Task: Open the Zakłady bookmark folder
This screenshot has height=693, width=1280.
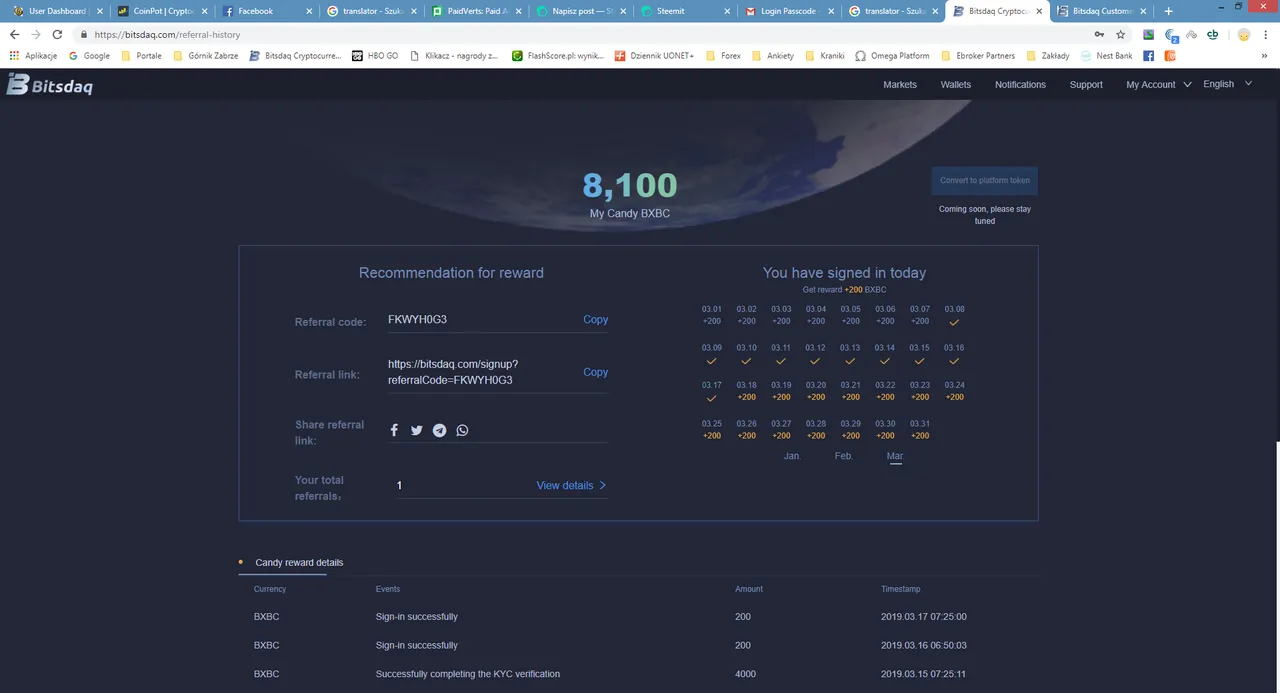Action: point(1049,56)
